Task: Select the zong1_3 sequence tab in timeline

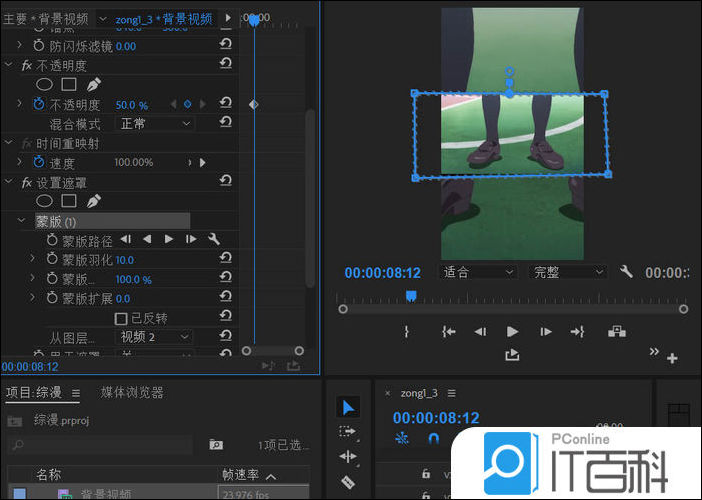Action: pos(421,393)
